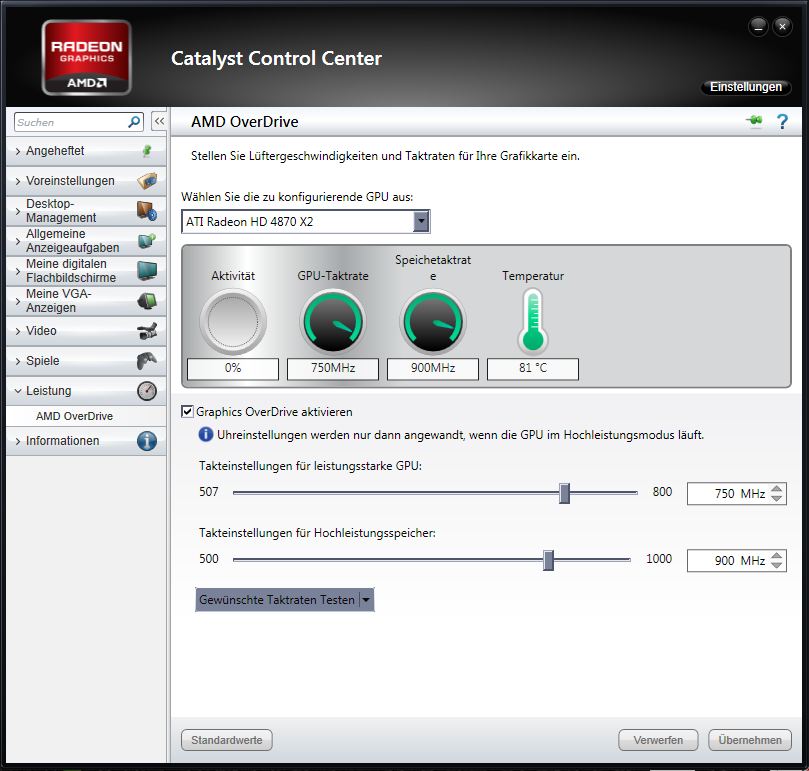
Task: Expand the Voreinstellungen section
Action: pyautogui.click(x=18, y=181)
